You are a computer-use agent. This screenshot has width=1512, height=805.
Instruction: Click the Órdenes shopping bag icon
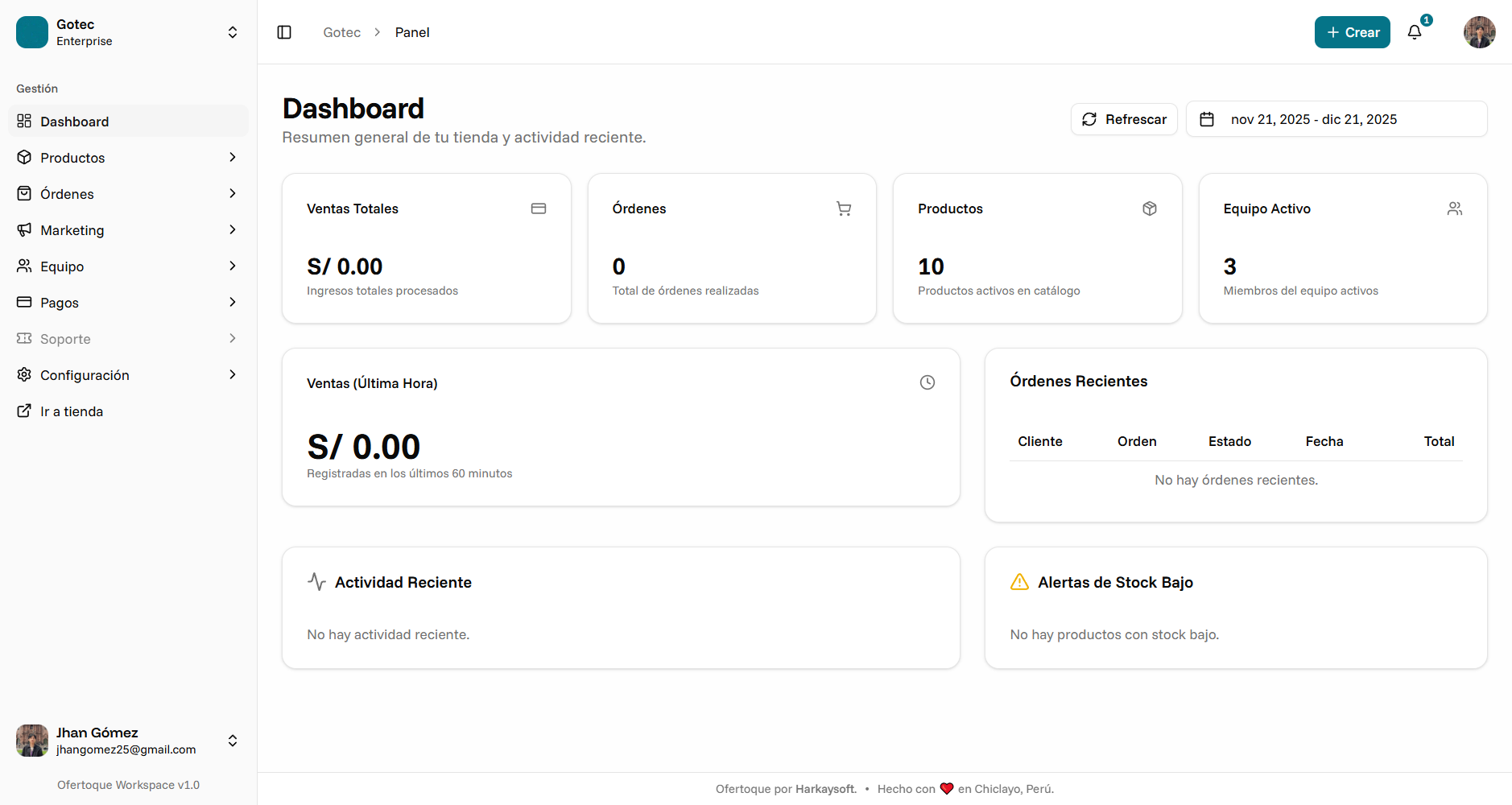click(x=25, y=193)
